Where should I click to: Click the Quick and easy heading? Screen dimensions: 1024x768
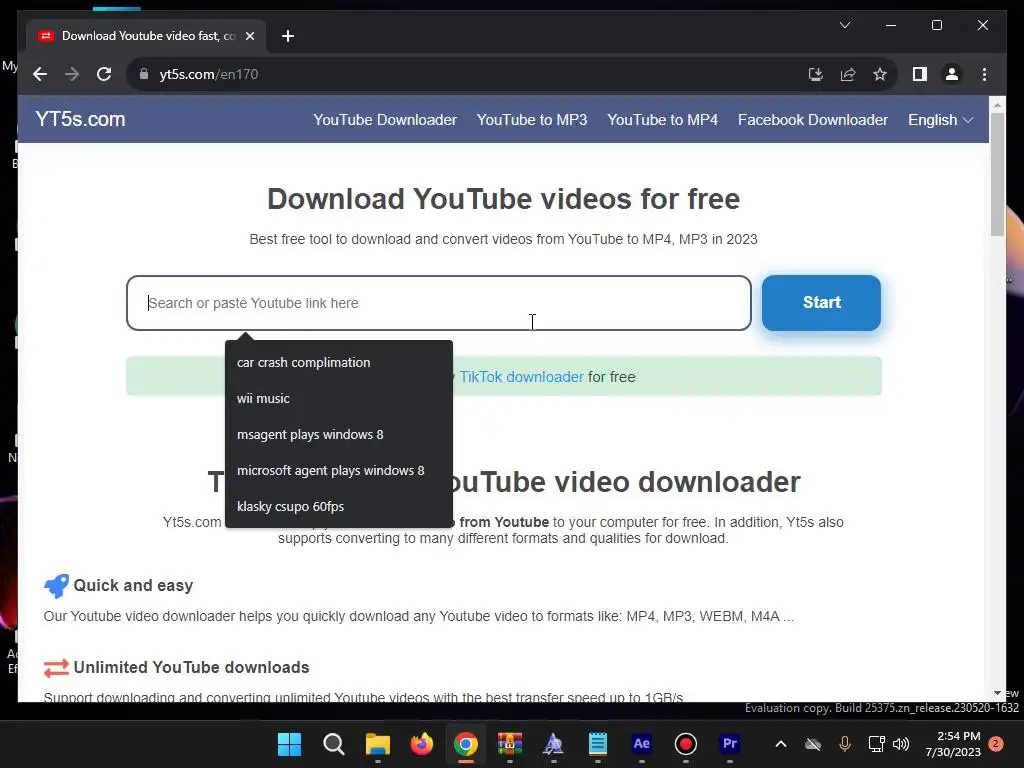[133, 585]
